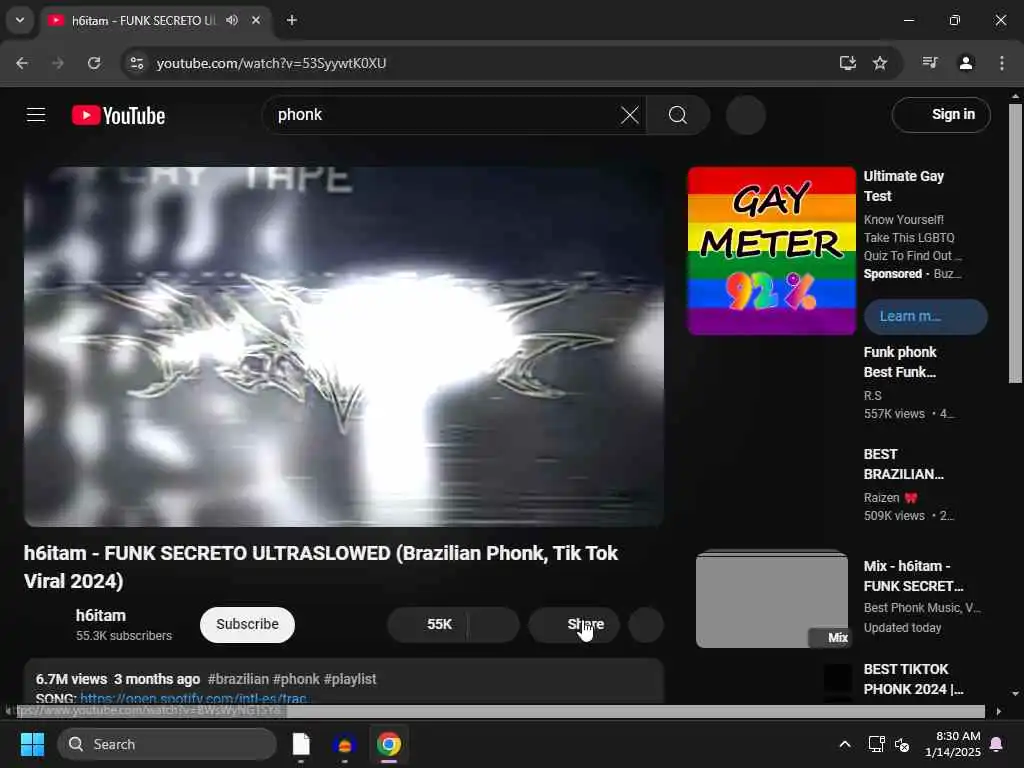Open the taskbar clock showing 8:30 AM
This screenshot has height=768, width=1024.
click(953, 744)
